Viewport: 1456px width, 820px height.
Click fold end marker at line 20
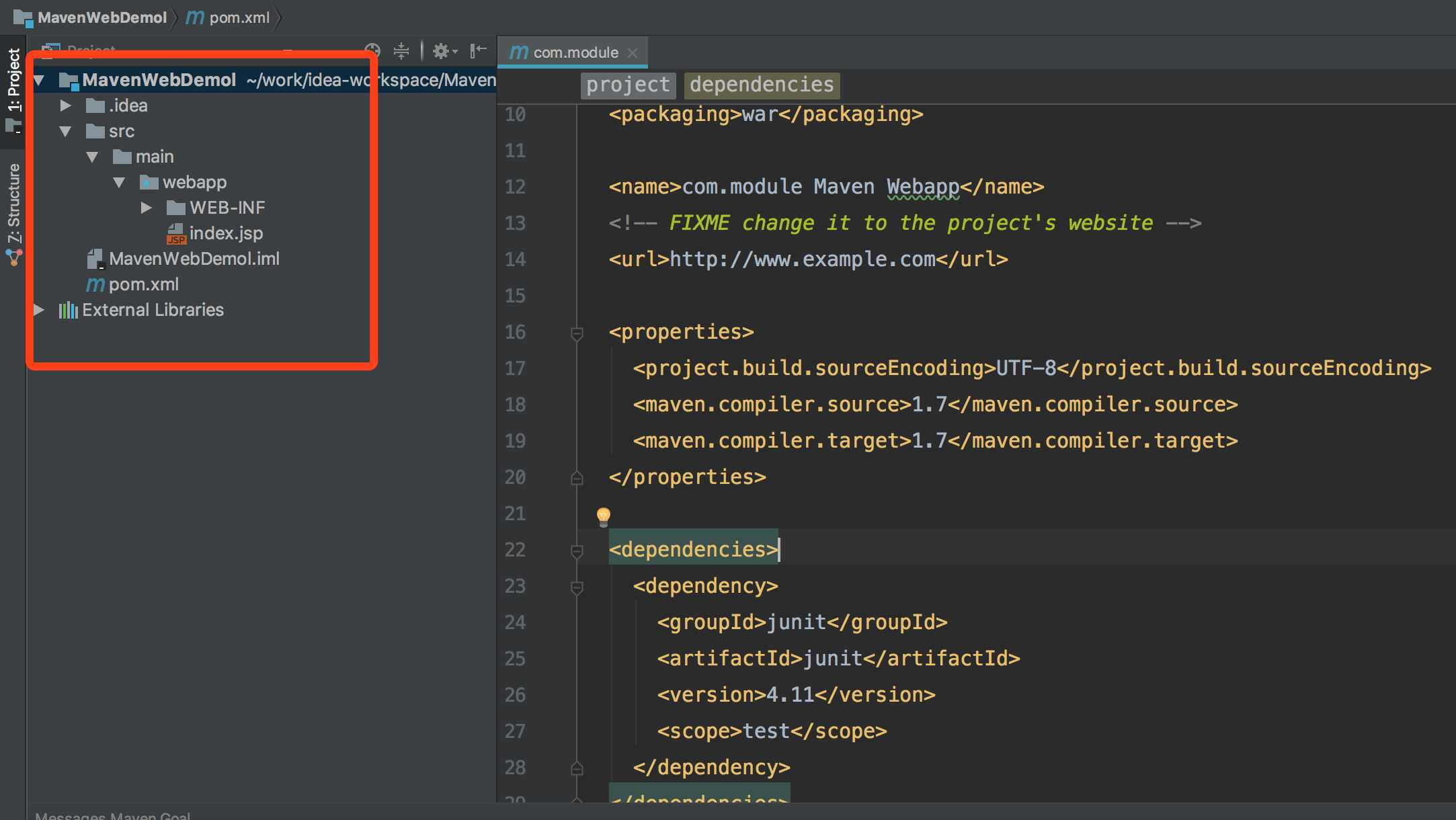pos(577,478)
